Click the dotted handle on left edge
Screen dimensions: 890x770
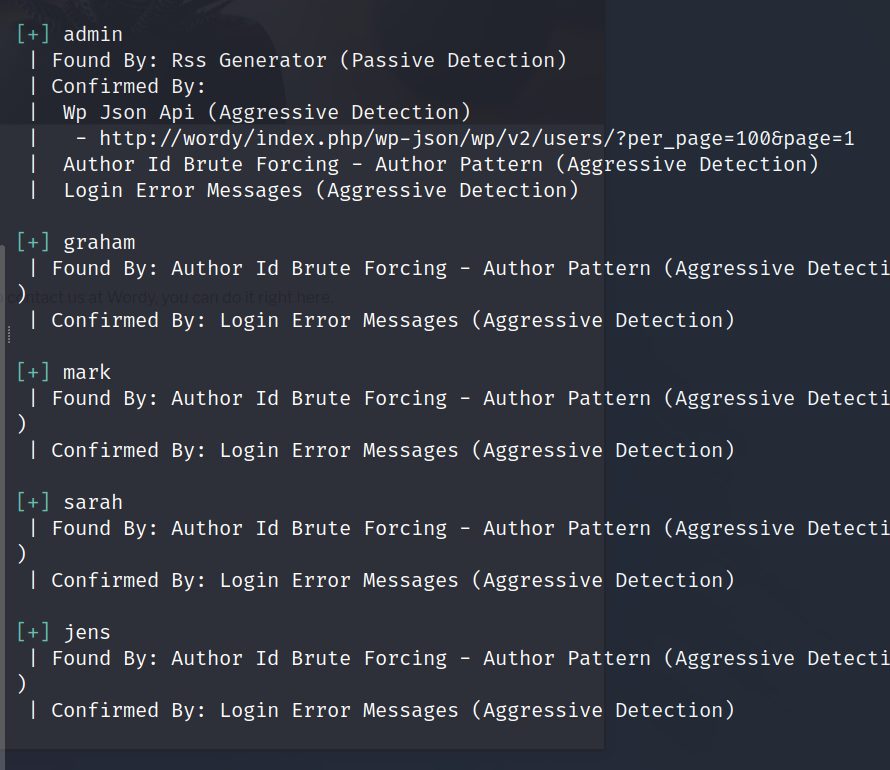point(8,334)
